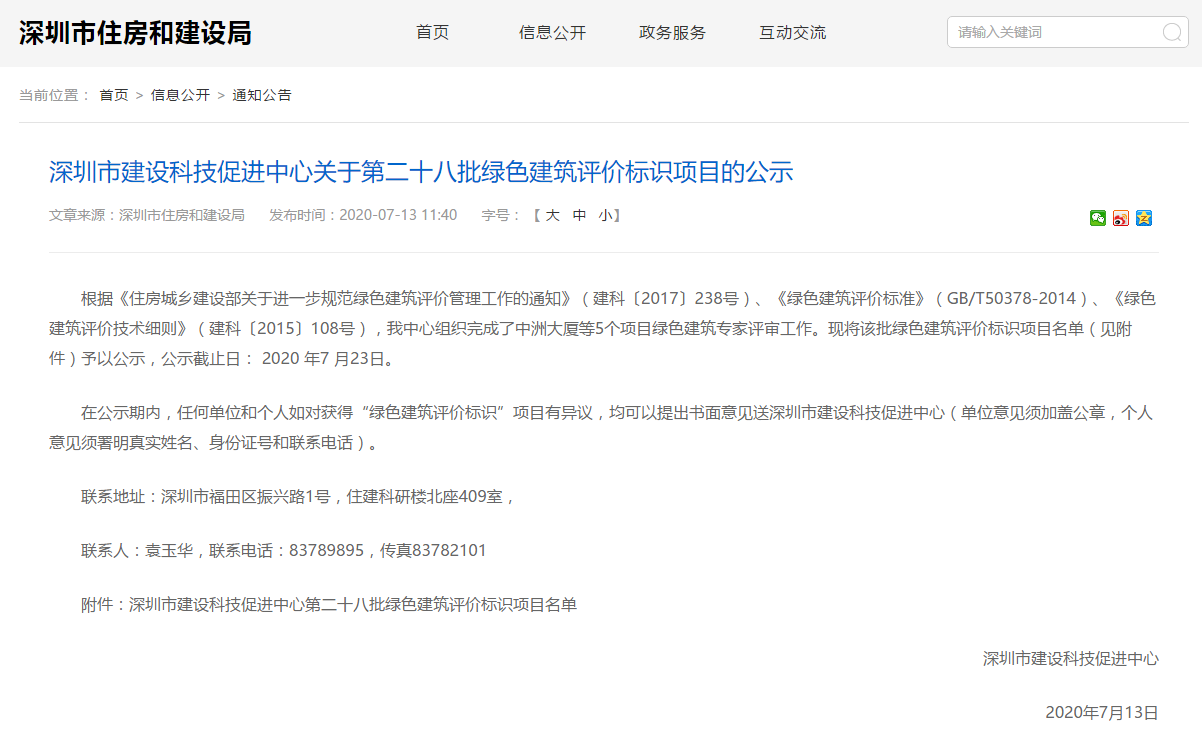Set font size to 中
This screenshot has height=753, width=1202.
click(579, 215)
